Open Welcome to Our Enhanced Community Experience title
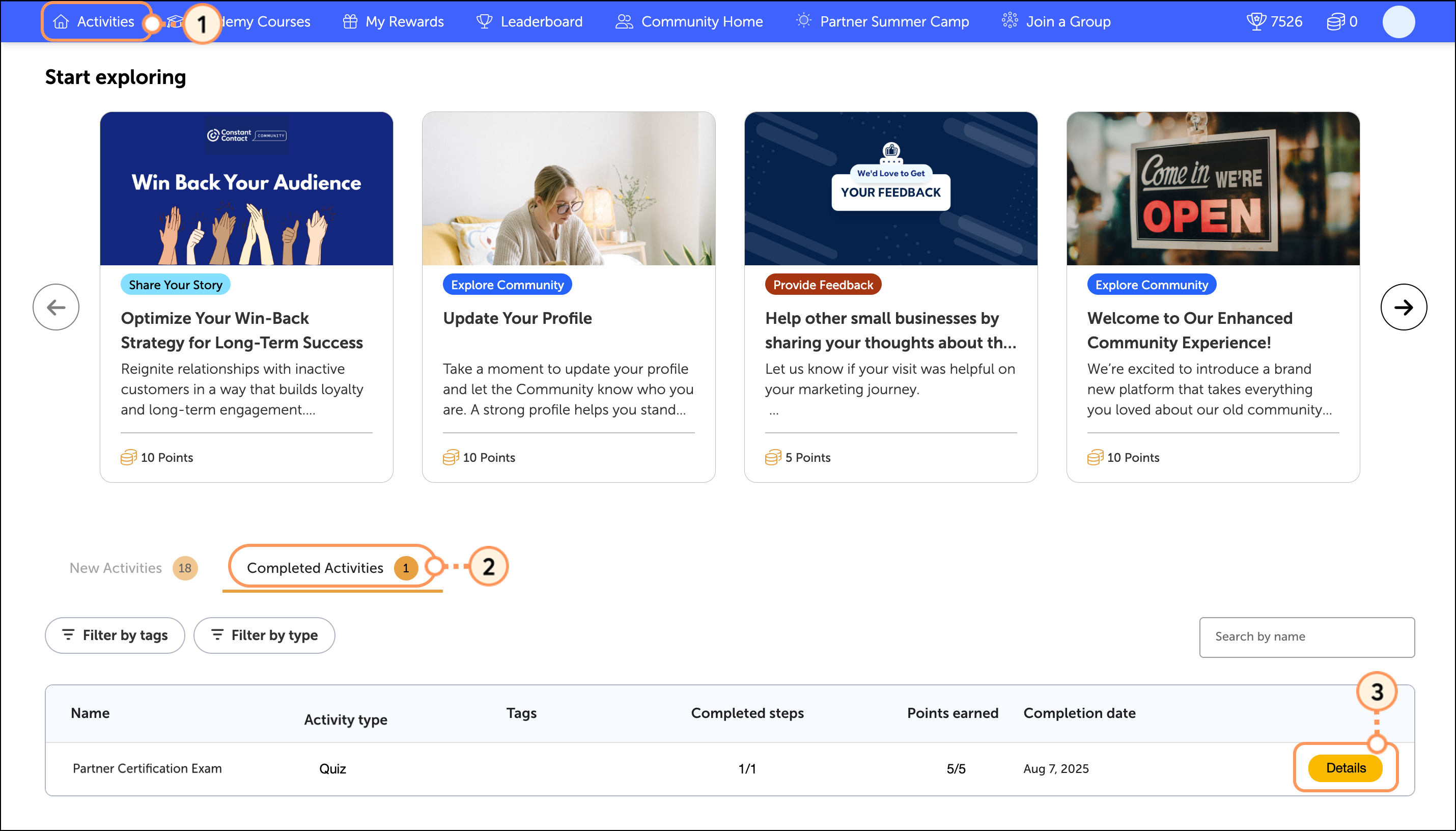The image size is (1456, 831). point(1190,330)
